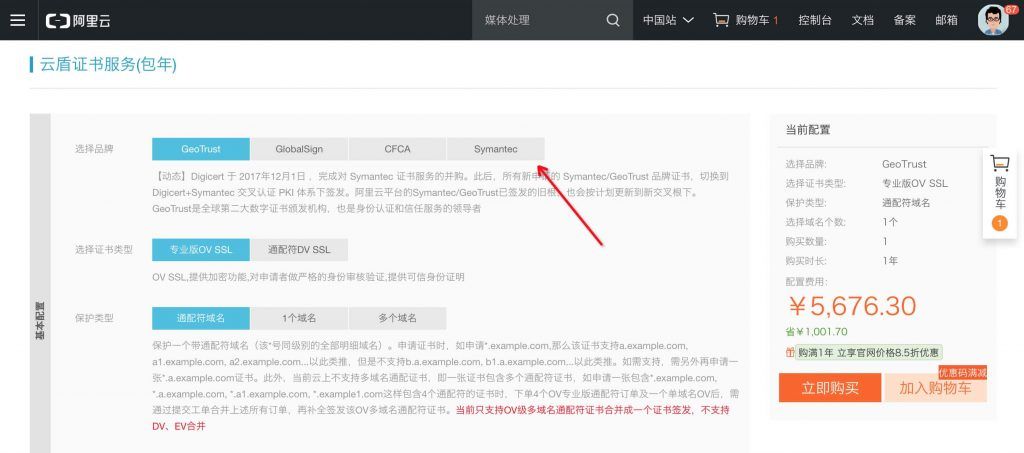Click the red OV merge restriction notice
Image resolution: width=1024 pixels, height=453 pixels.
tap(441, 418)
